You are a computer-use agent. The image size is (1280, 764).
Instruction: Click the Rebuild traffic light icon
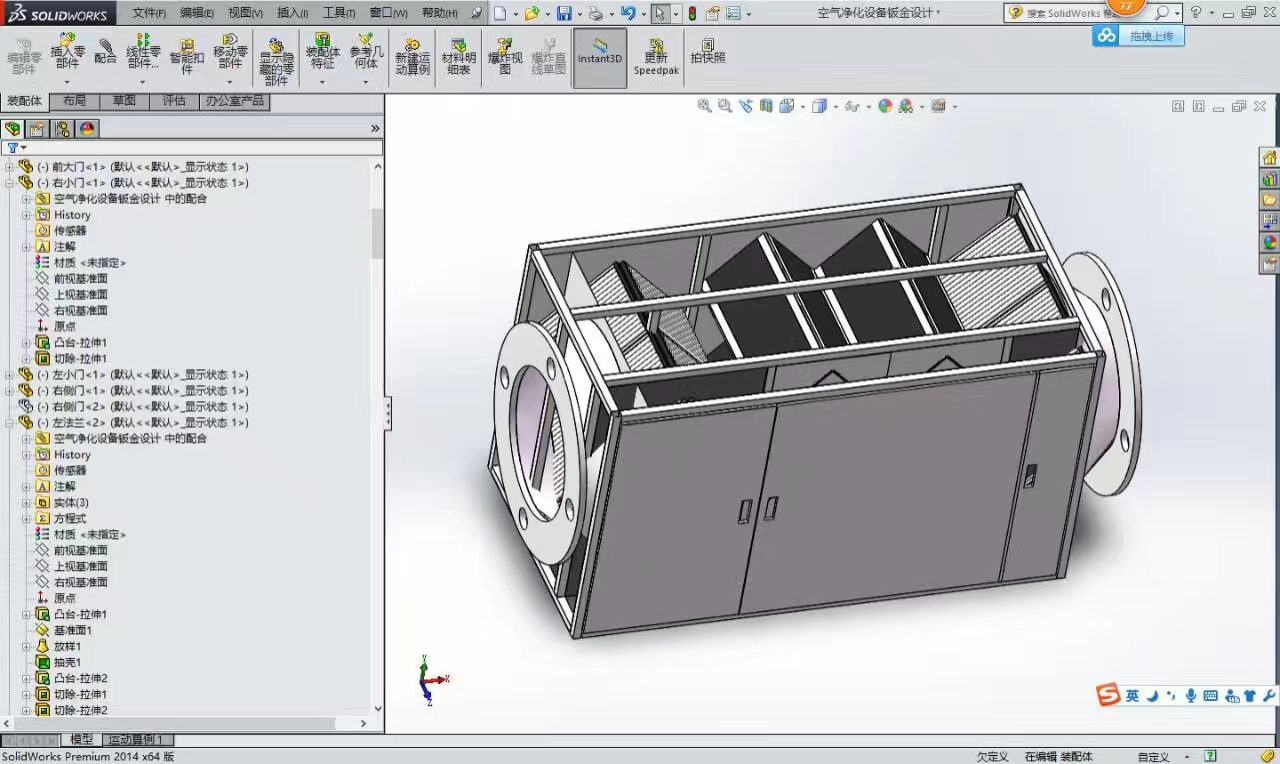(692, 13)
